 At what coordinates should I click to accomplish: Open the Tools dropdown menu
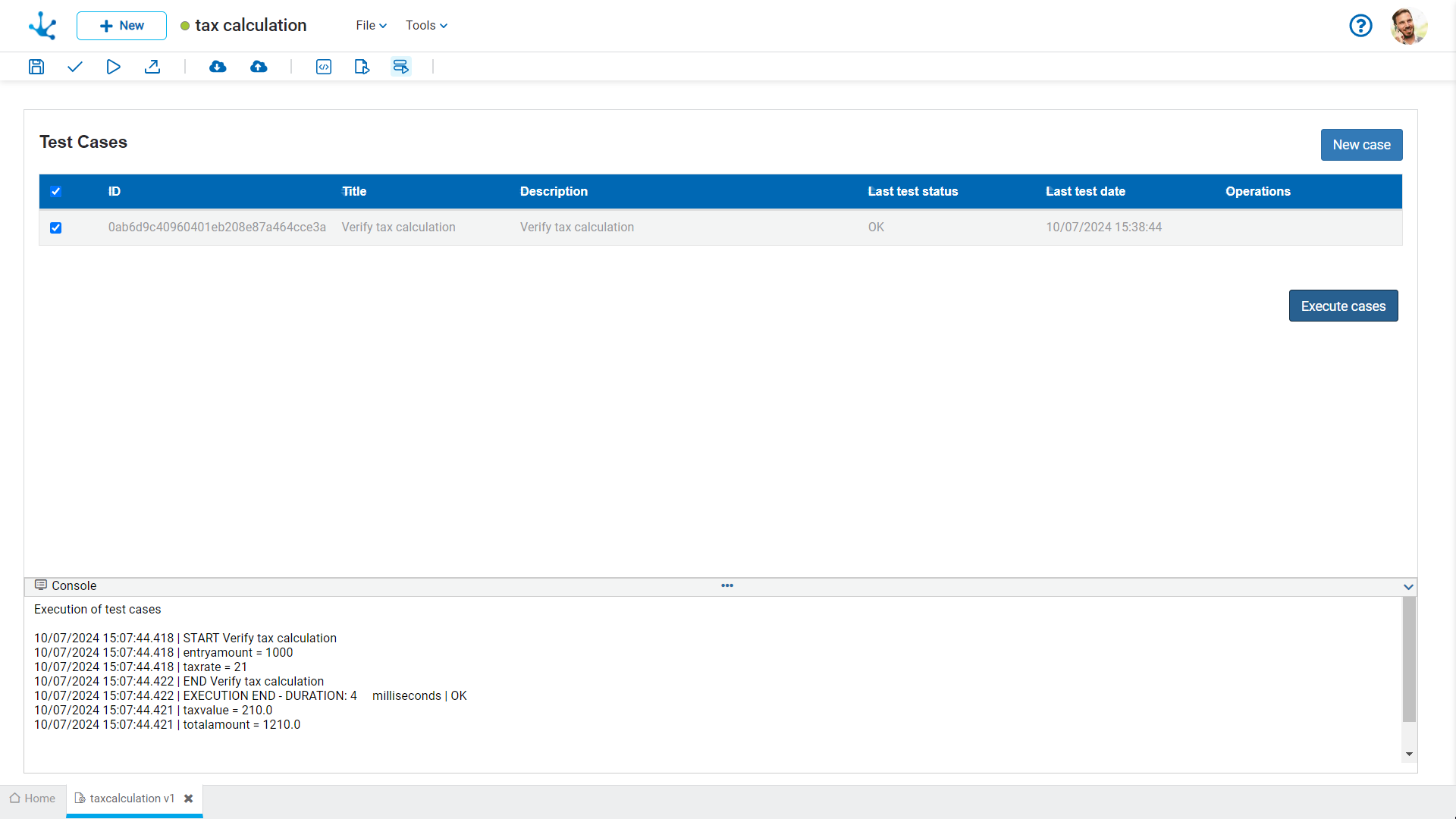tap(426, 26)
